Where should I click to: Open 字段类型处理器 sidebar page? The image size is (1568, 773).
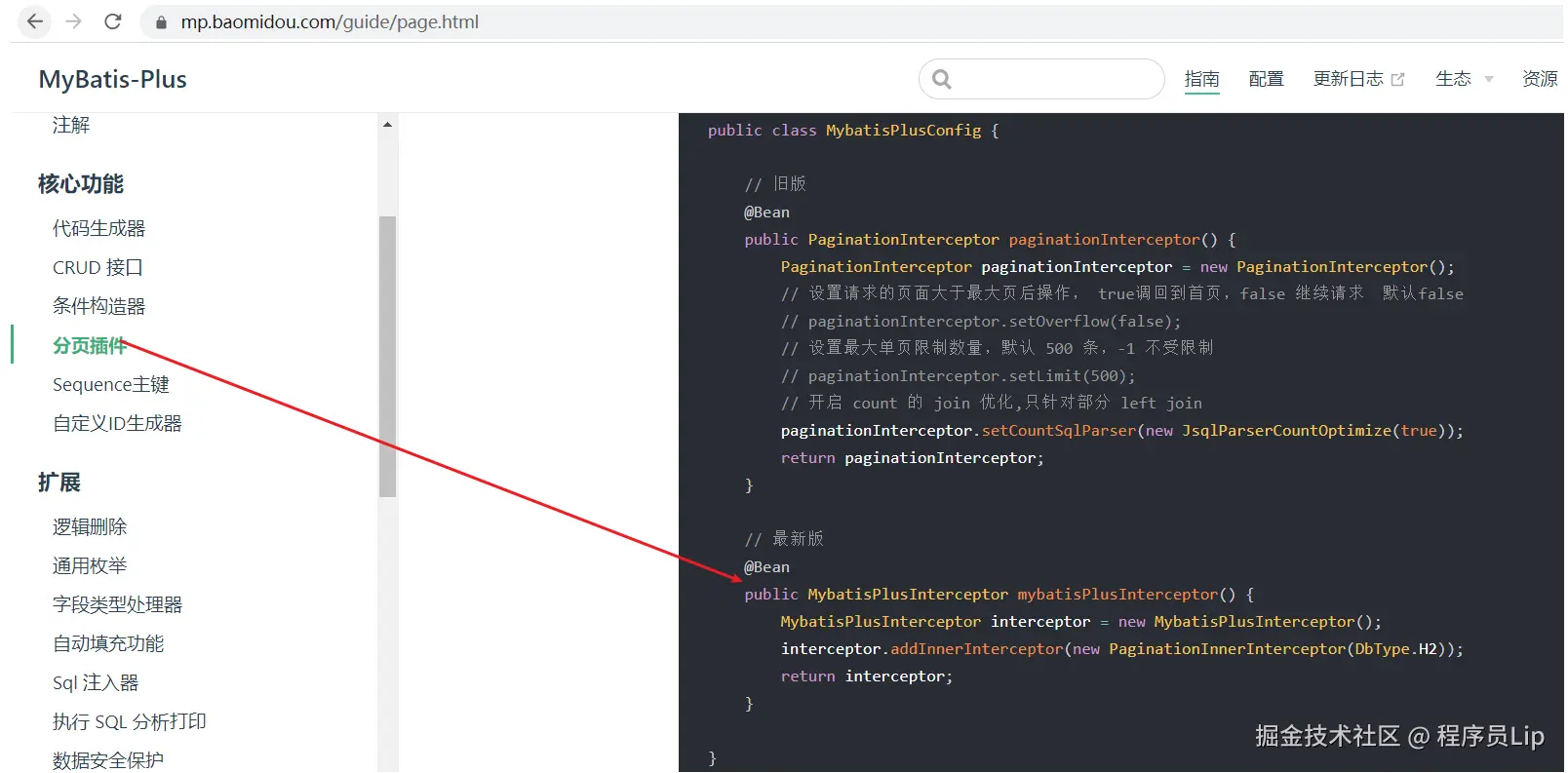(117, 604)
